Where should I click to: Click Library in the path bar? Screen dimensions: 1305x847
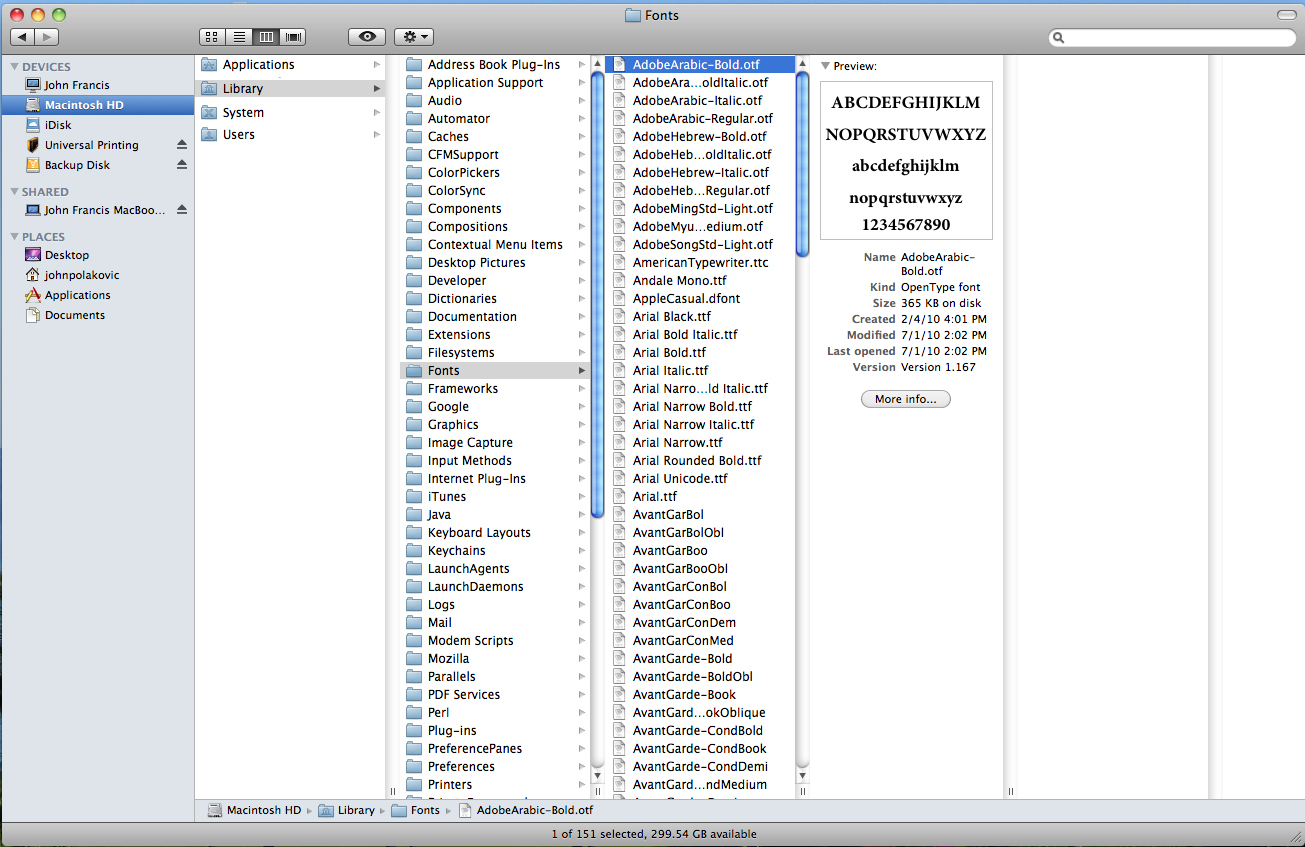(x=355, y=810)
